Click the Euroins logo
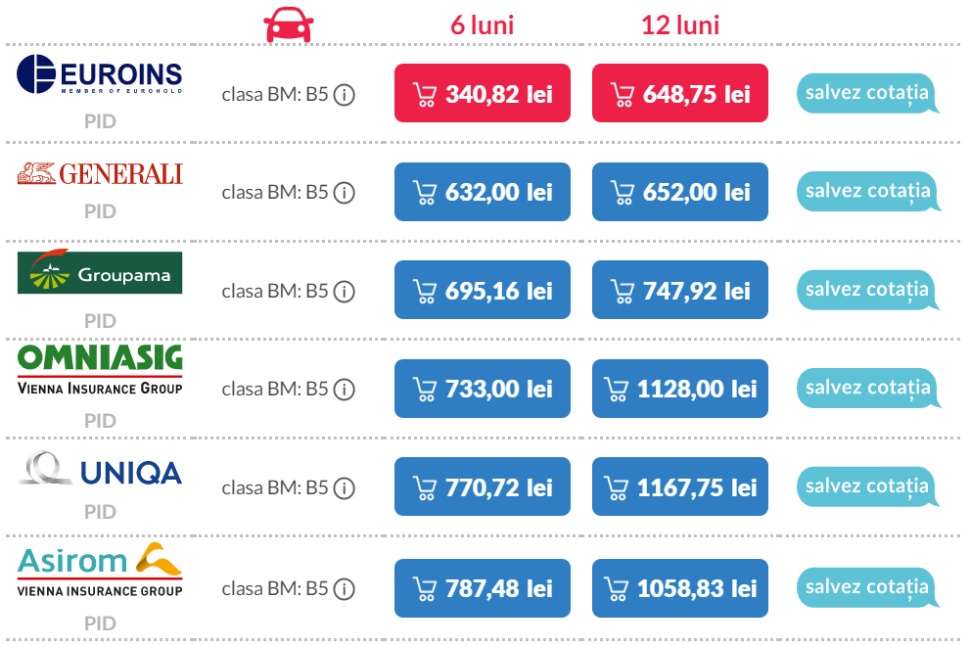970x645 pixels. point(100,75)
